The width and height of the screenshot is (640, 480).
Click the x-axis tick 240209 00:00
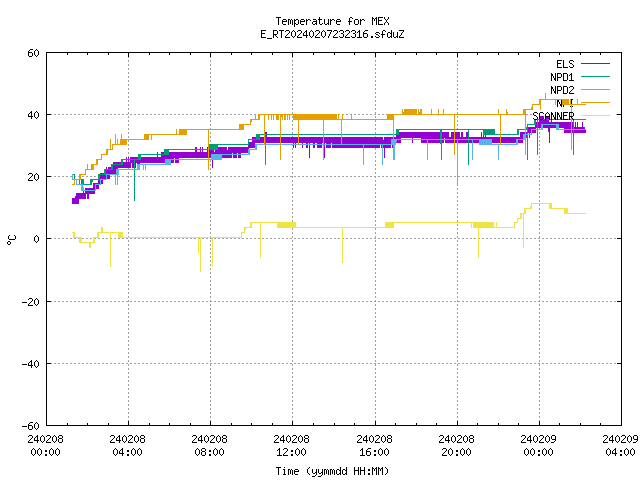tap(539, 446)
